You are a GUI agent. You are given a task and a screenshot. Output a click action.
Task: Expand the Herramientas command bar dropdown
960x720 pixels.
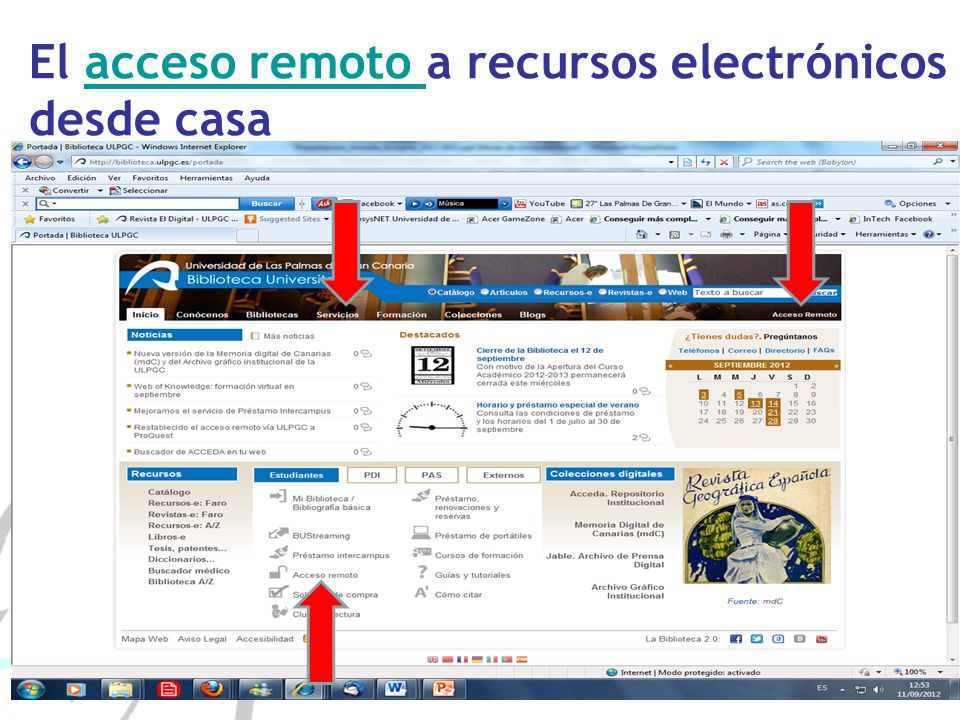913,234
